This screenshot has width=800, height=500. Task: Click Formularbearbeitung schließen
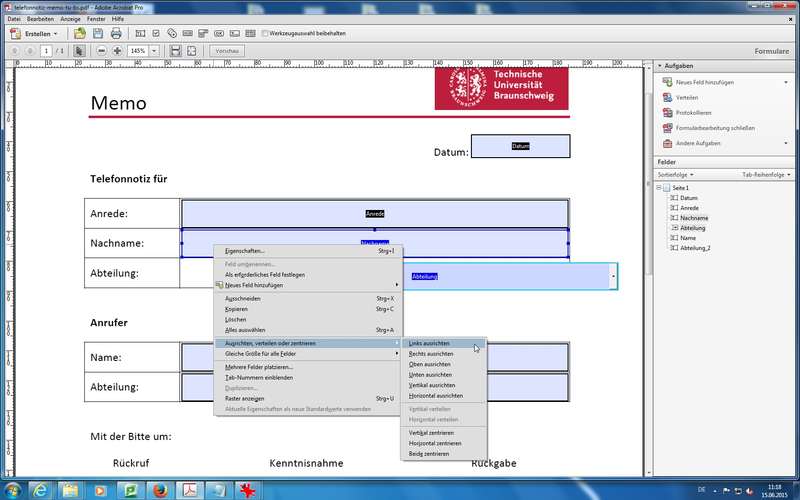715,128
